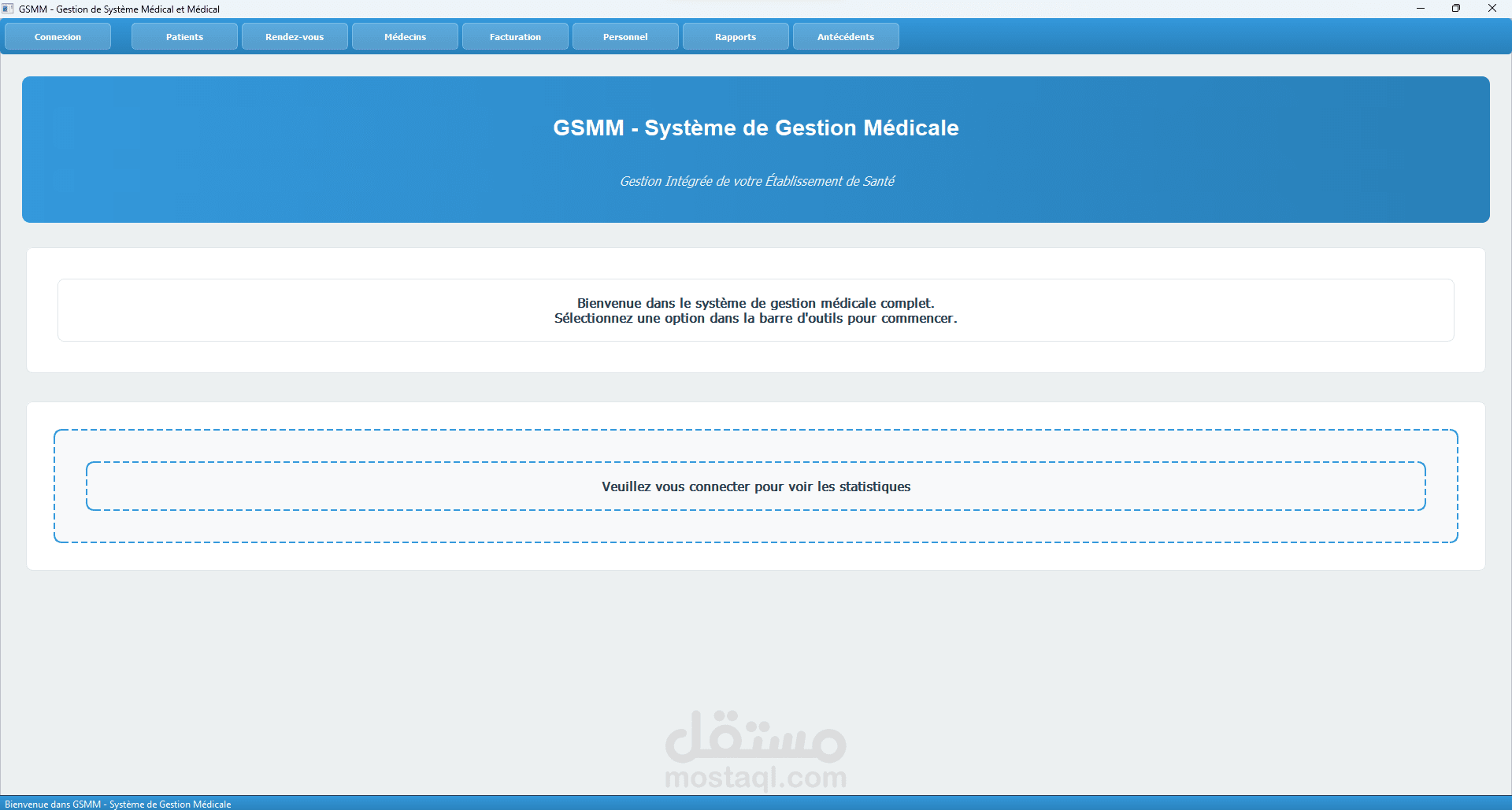Select the Médecins toolbar button
This screenshot has height=810, width=1512.
click(x=405, y=37)
